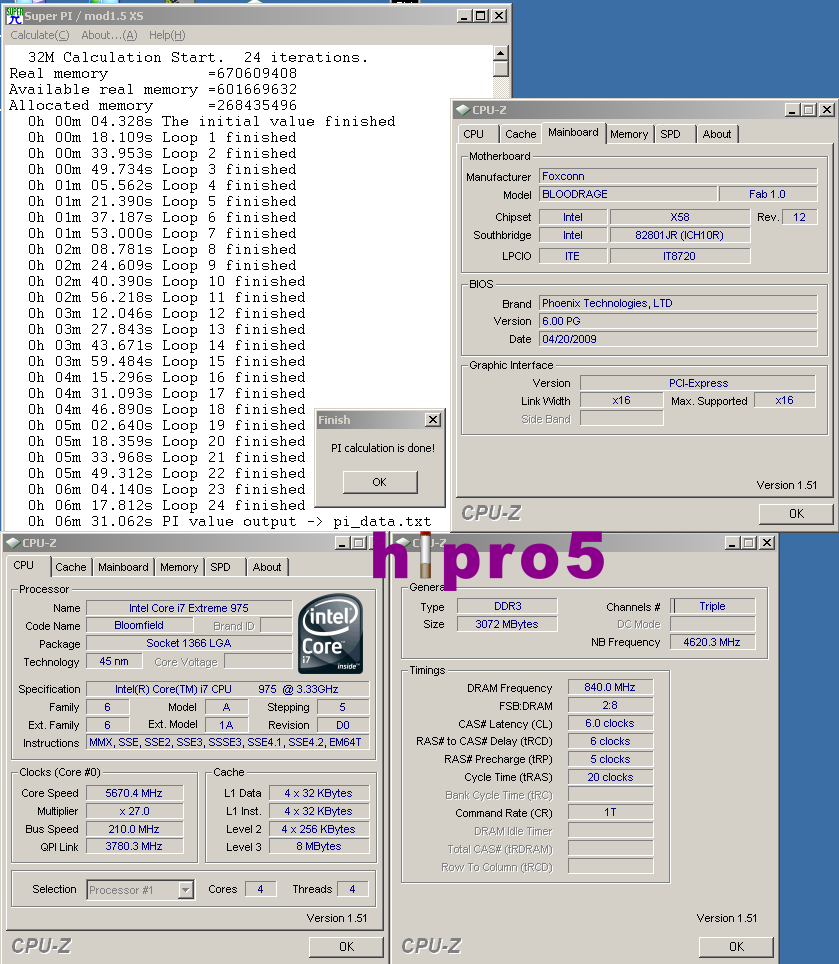The height and width of the screenshot is (964, 839).
Task: Click the DDR3 memory type field
Action: [x=507, y=606]
